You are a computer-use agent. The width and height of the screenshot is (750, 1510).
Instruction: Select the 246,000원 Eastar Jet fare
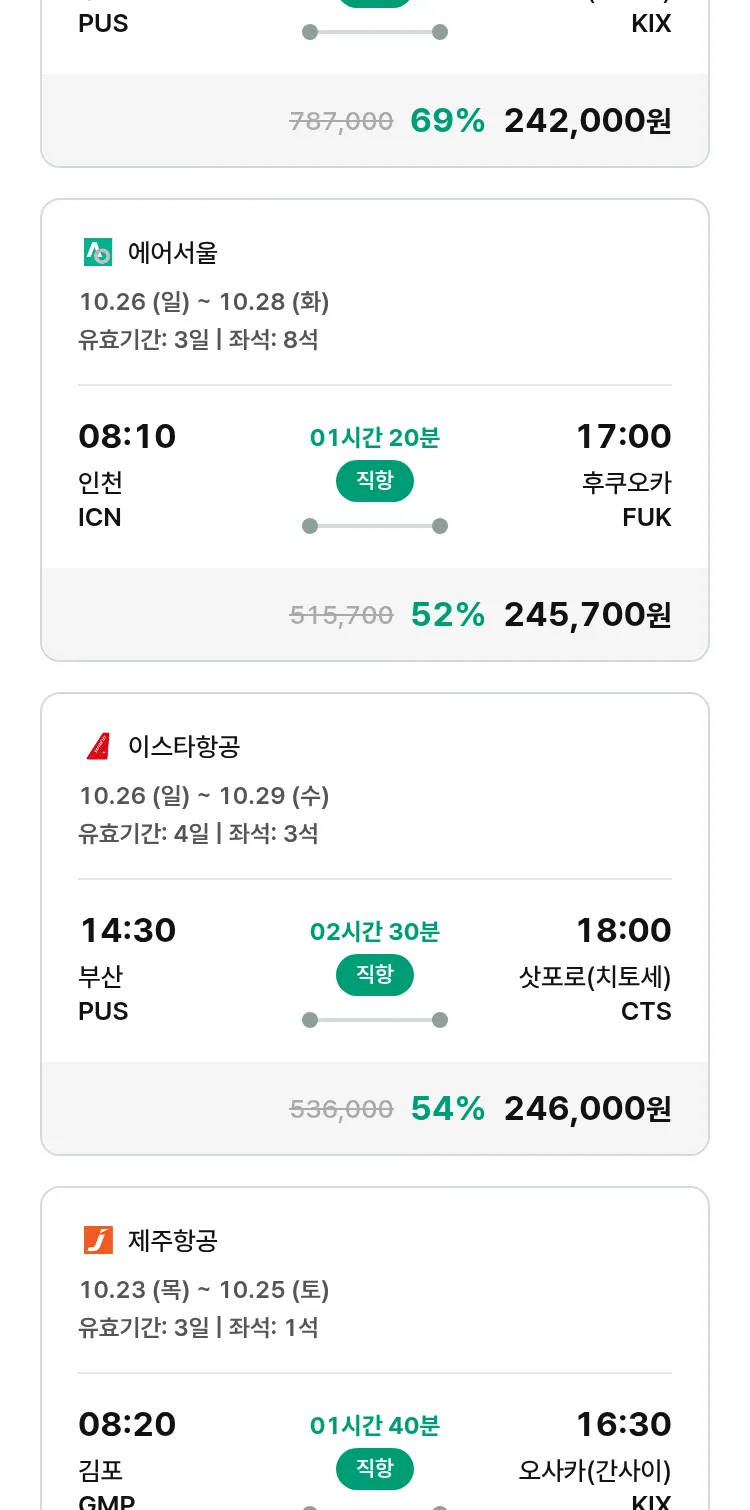click(x=587, y=1109)
